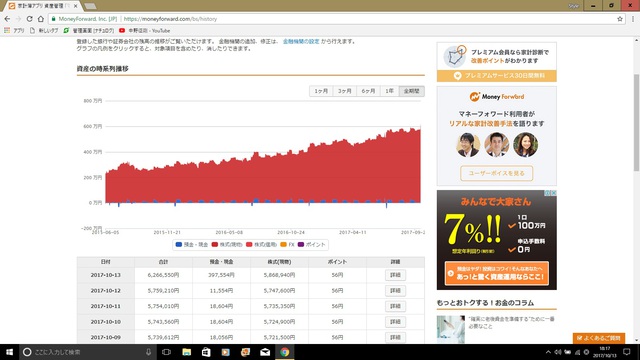Image resolution: width=640 pixels, height=360 pixels.
Task: Click the みんなで大家さん 7% advertisement
Action: point(497,240)
